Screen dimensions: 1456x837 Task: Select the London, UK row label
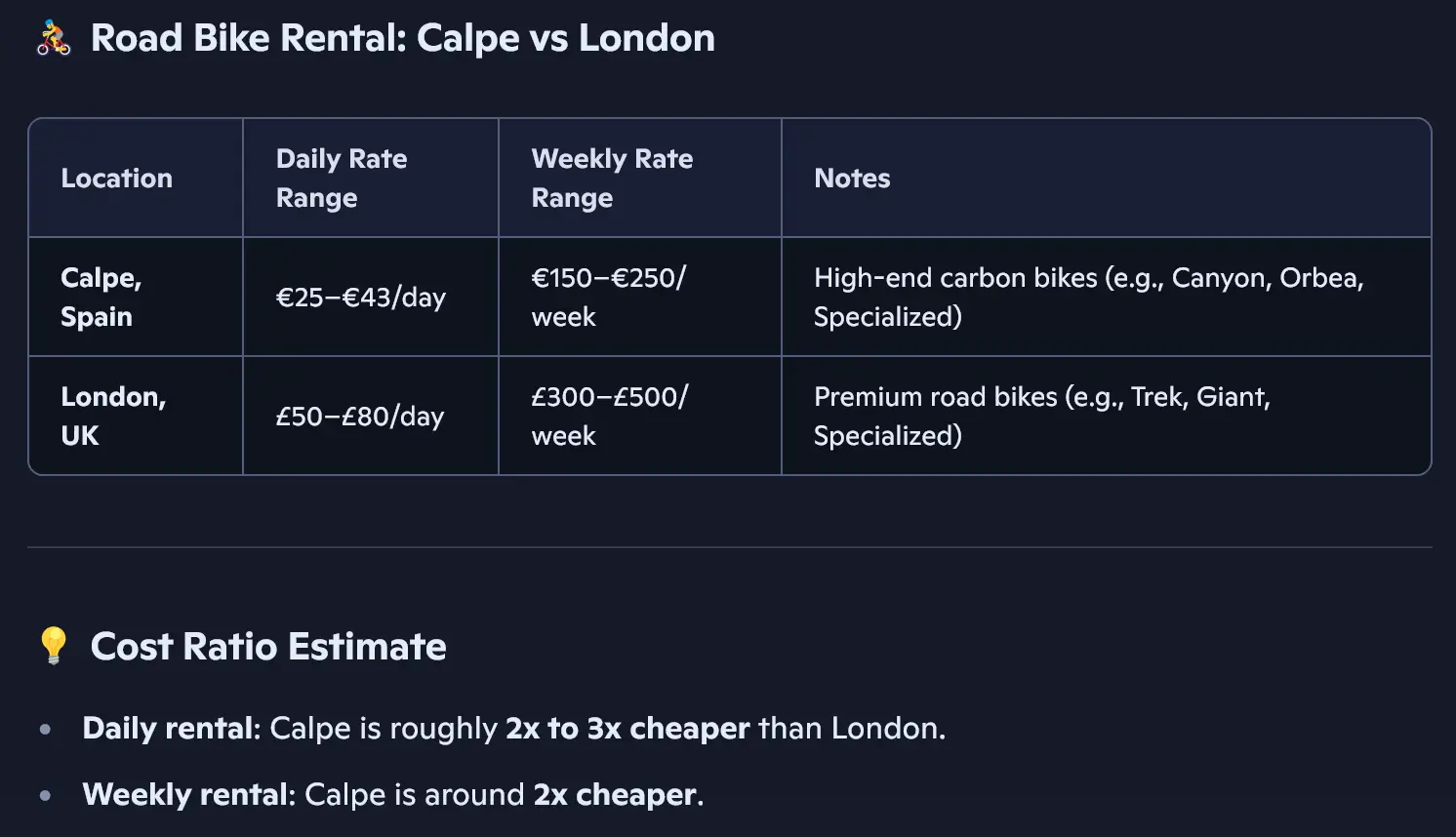point(112,417)
